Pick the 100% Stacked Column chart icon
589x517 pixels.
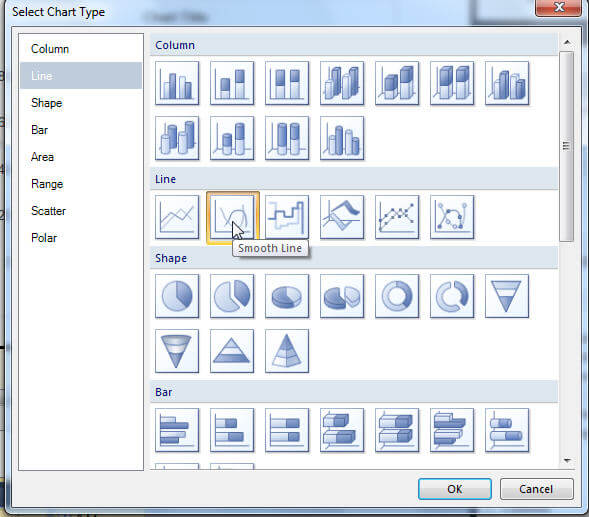(x=287, y=83)
